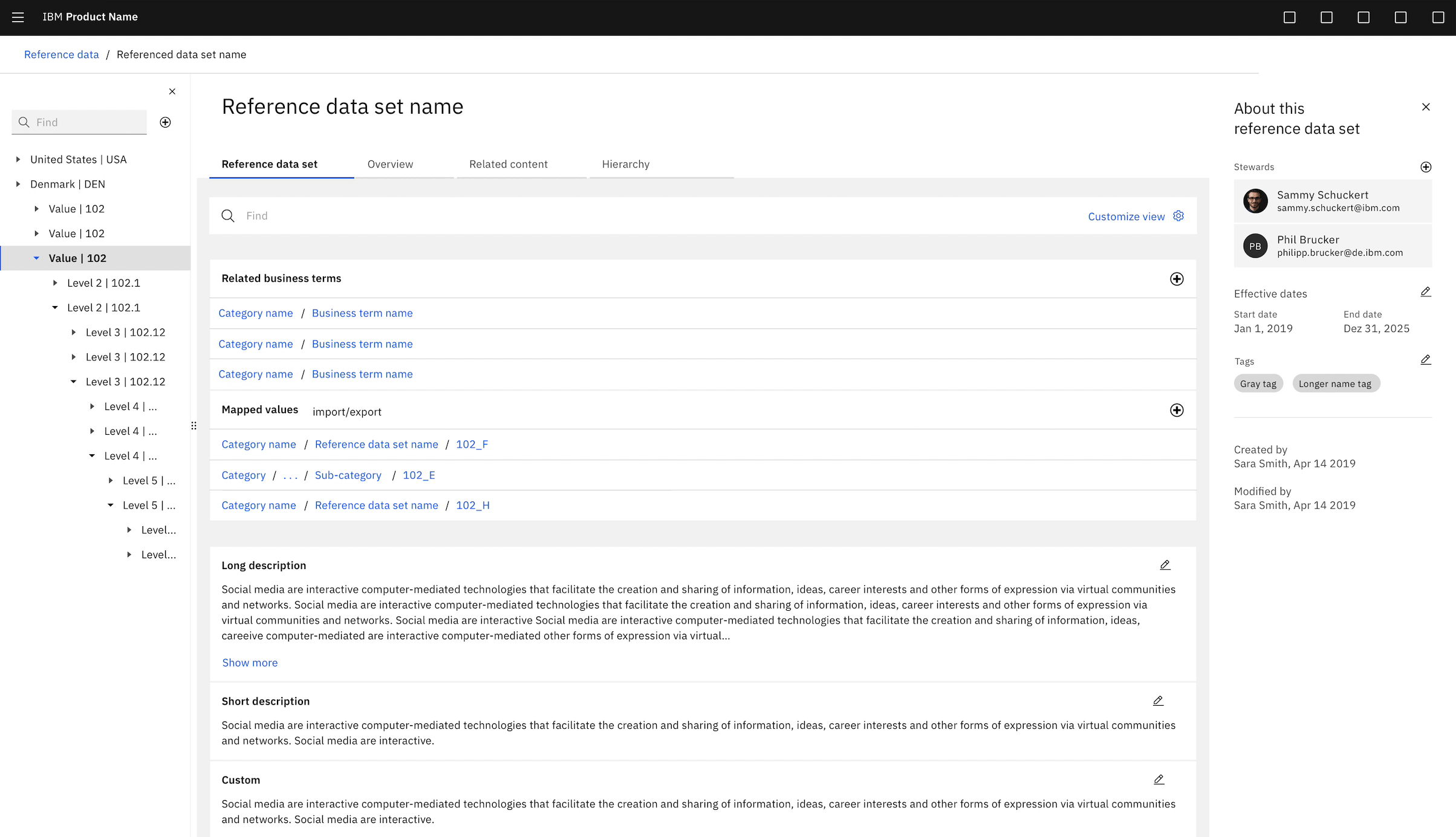The width and height of the screenshot is (1456, 837).
Task: Click the panel resize drag handle
Action: pyautogui.click(x=193, y=426)
